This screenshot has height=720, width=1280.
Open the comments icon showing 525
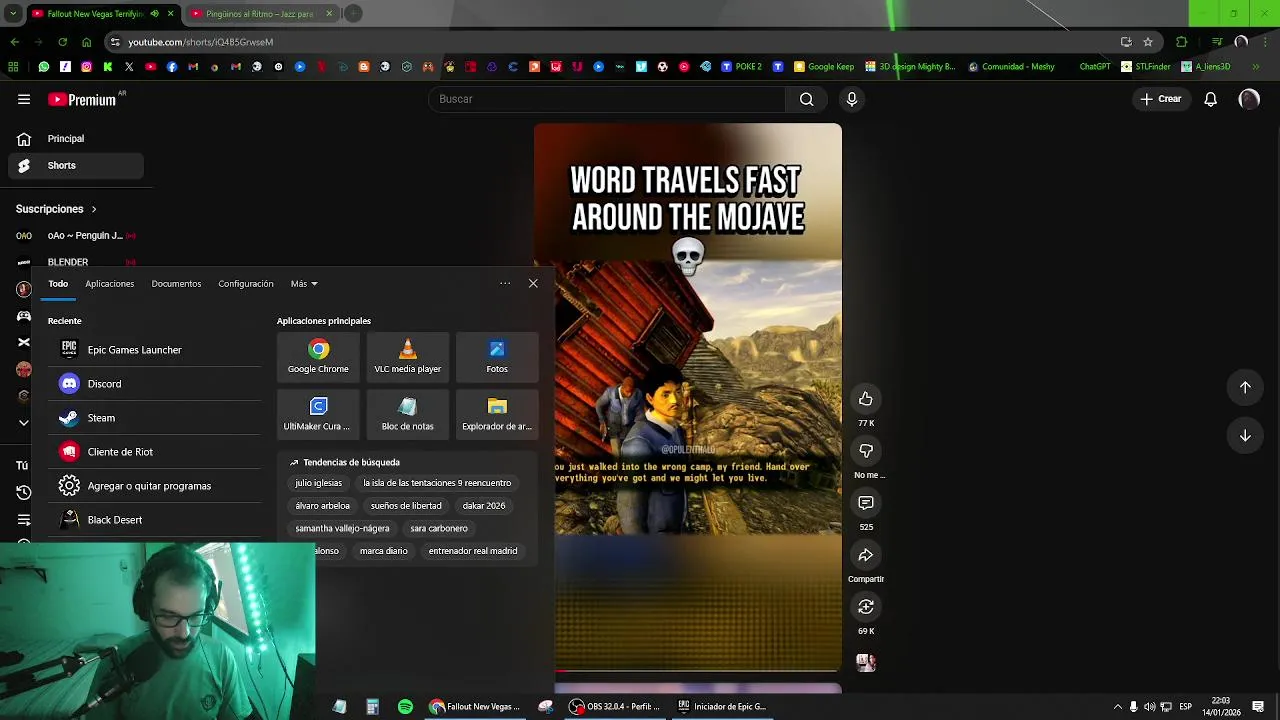[866, 503]
